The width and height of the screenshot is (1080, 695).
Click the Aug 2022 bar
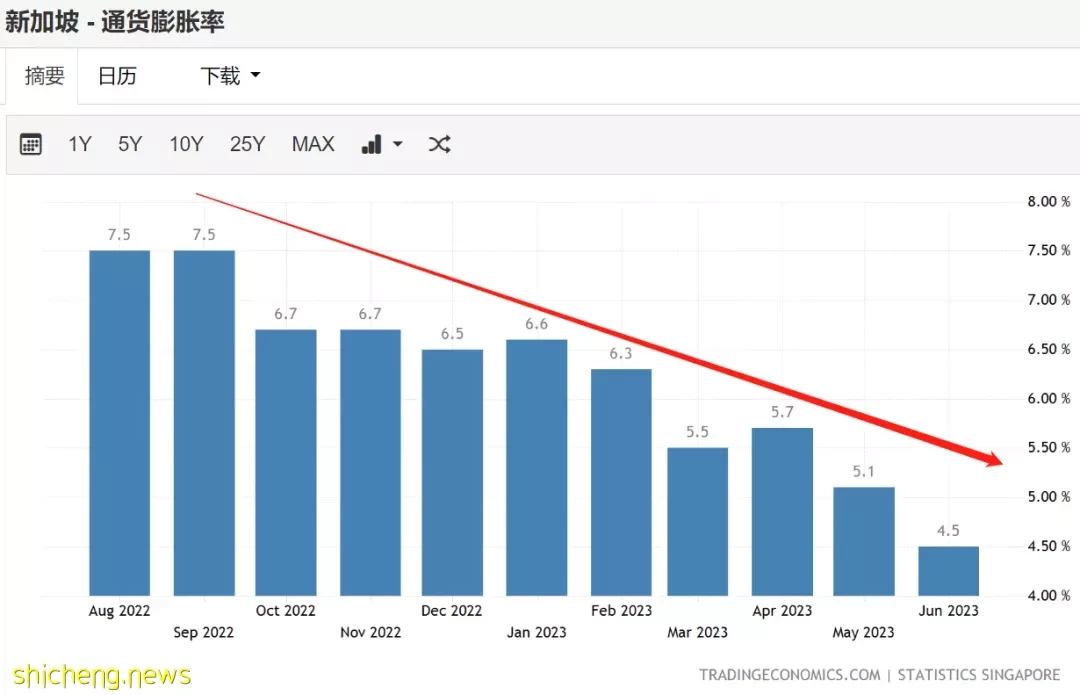(x=119, y=423)
